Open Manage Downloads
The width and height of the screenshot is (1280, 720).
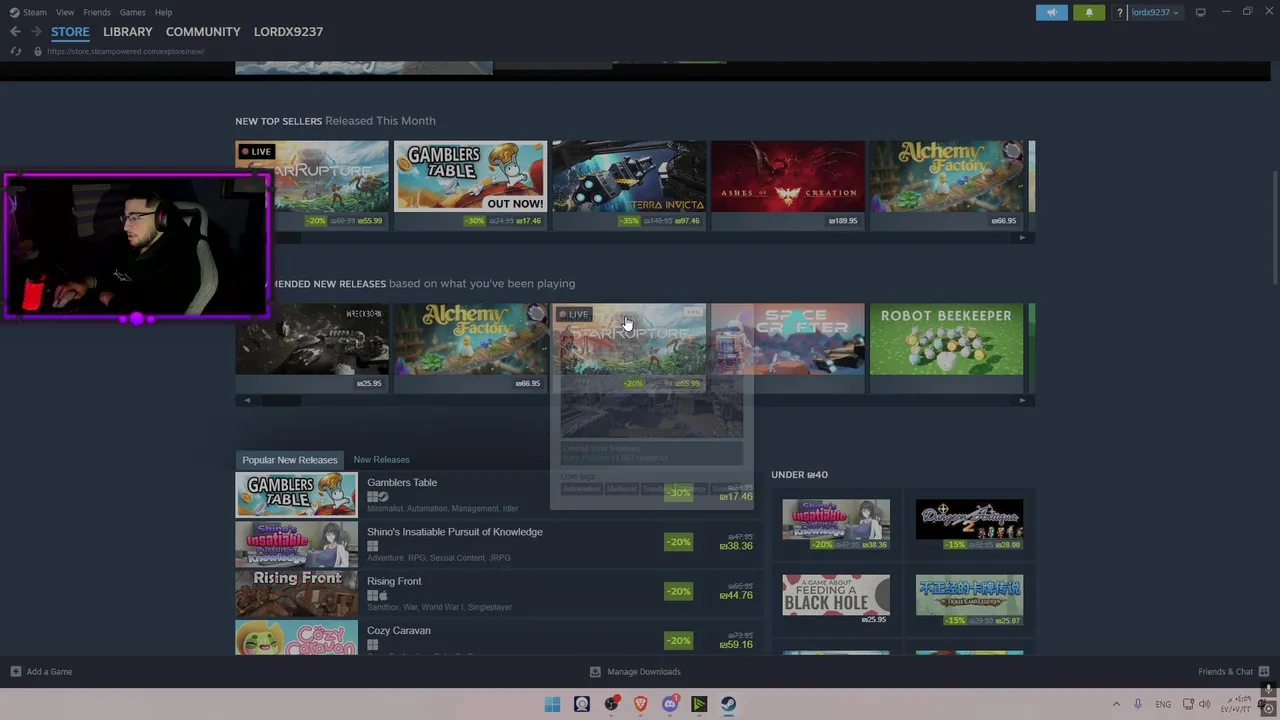[635, 672]
